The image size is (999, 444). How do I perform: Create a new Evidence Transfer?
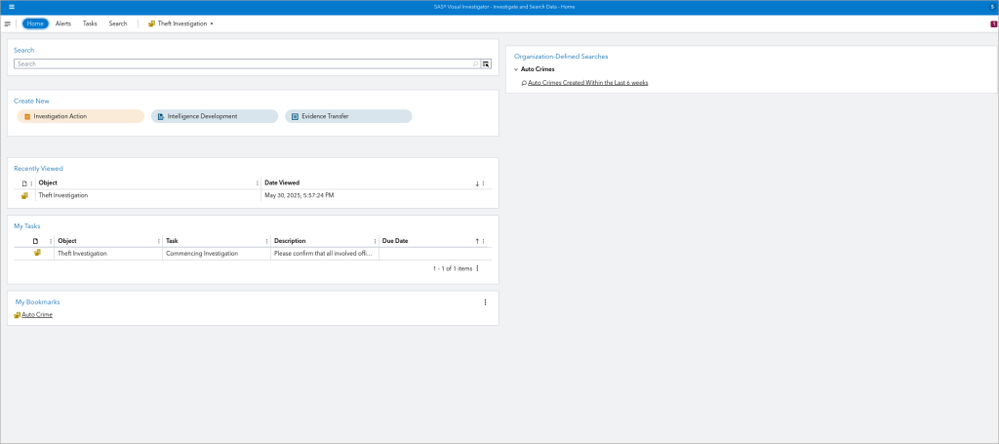[x=349, y=117]
